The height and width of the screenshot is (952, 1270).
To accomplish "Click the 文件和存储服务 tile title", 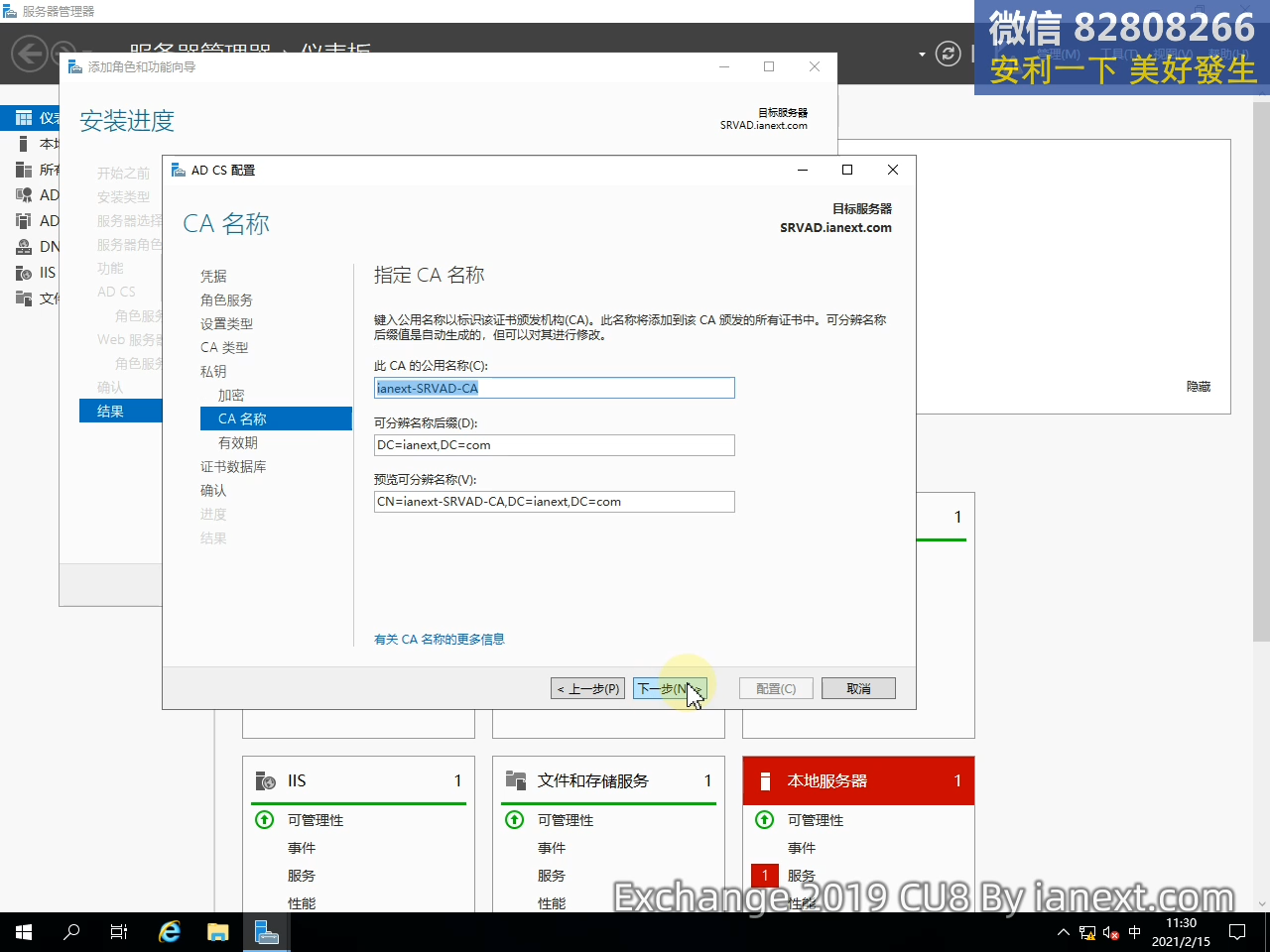I will 593,781.
